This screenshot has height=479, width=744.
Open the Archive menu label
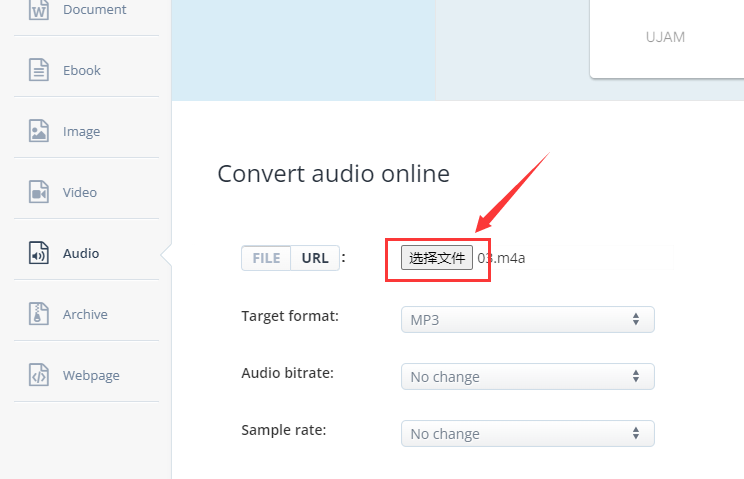pos(85,314)
